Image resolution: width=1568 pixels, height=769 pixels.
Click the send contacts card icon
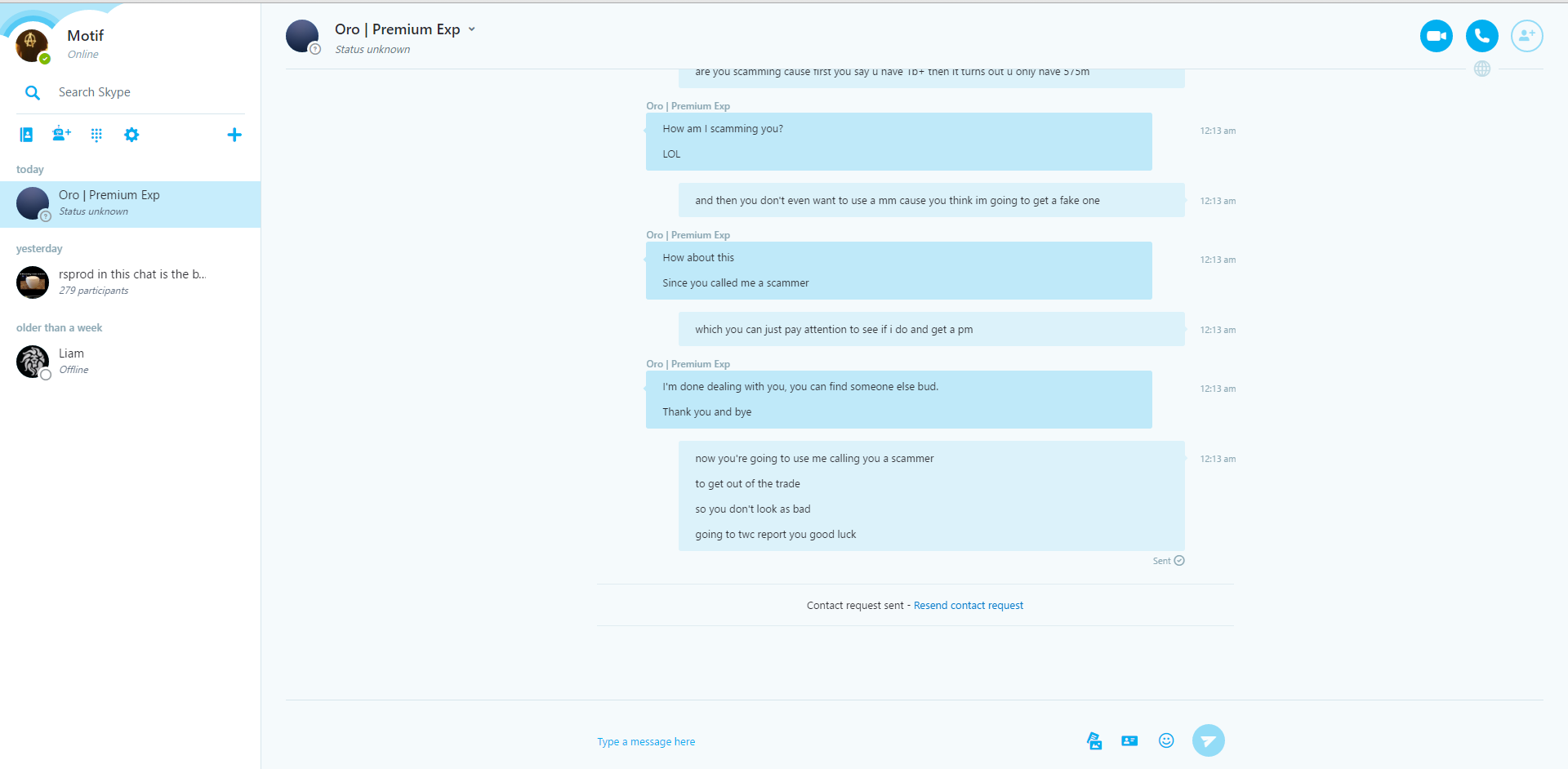coord(1129,740)
